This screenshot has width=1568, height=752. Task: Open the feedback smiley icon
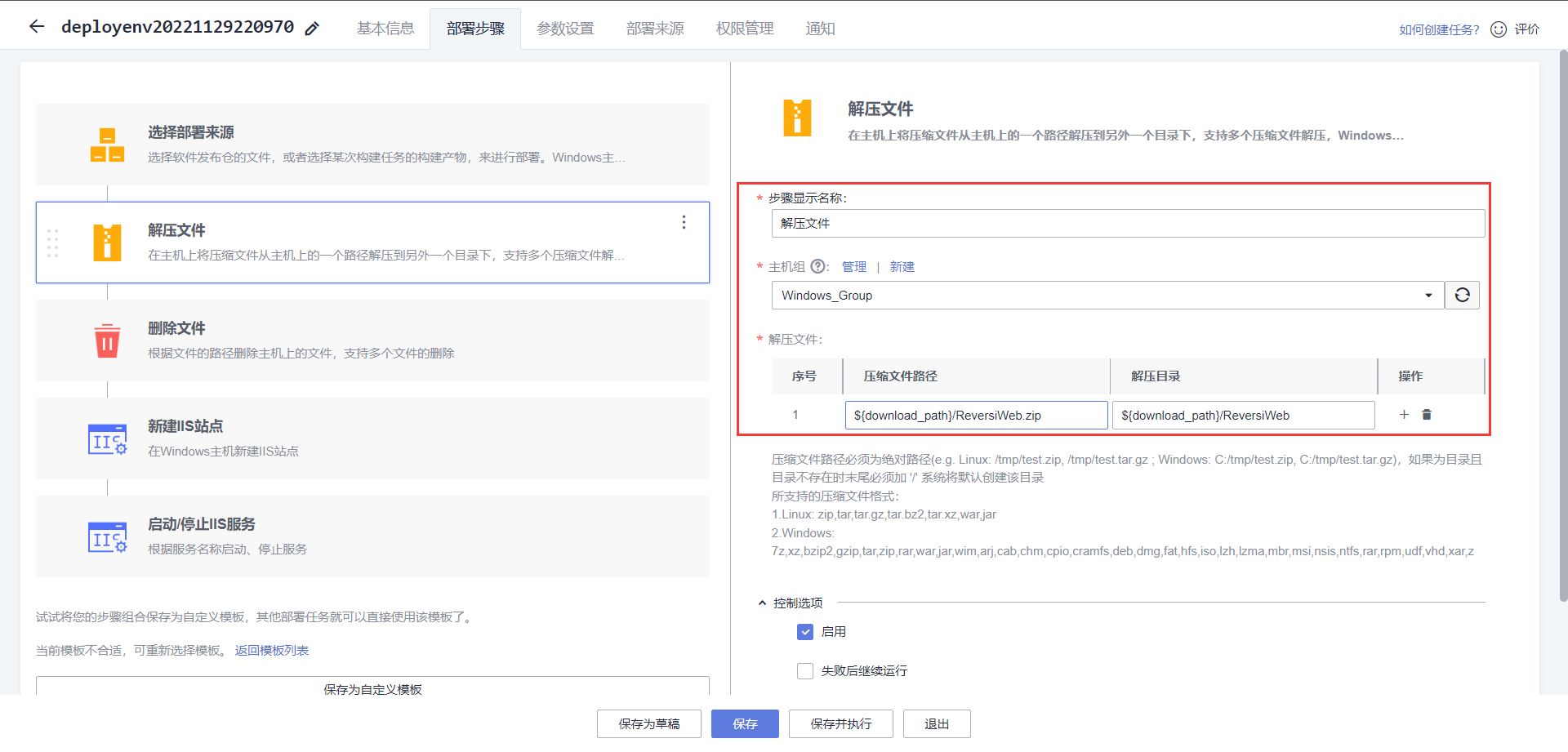coord(1498,29)
